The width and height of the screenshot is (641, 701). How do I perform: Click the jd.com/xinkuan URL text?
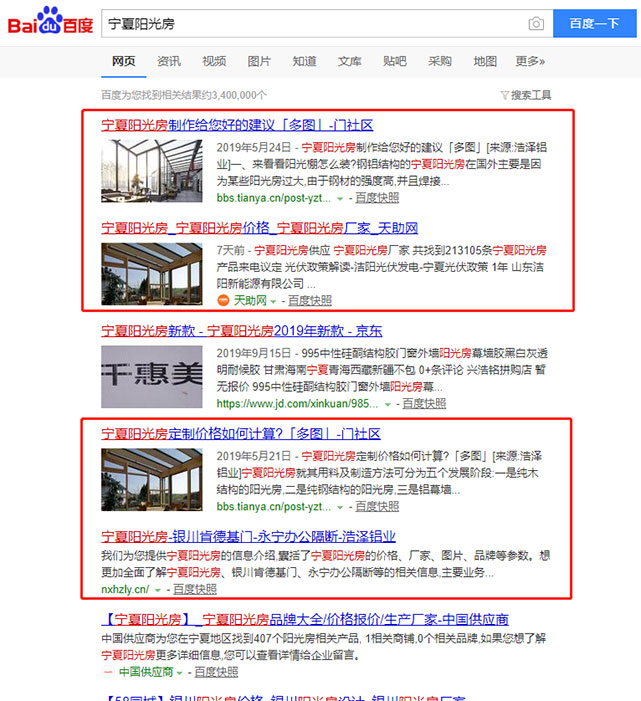click(297, 403)
